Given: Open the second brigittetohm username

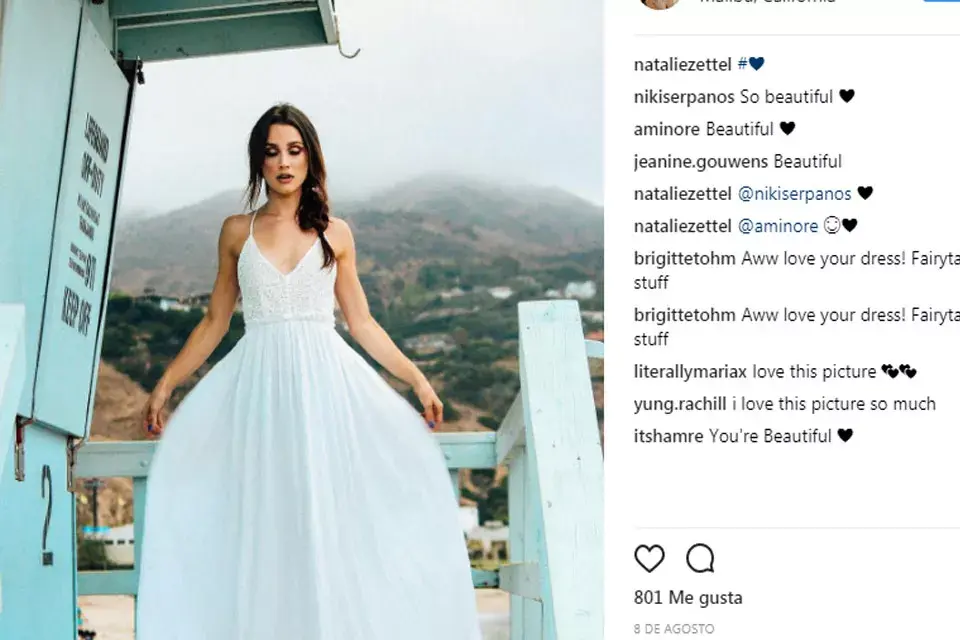Looking at the screenshot, I should (684, 315).
